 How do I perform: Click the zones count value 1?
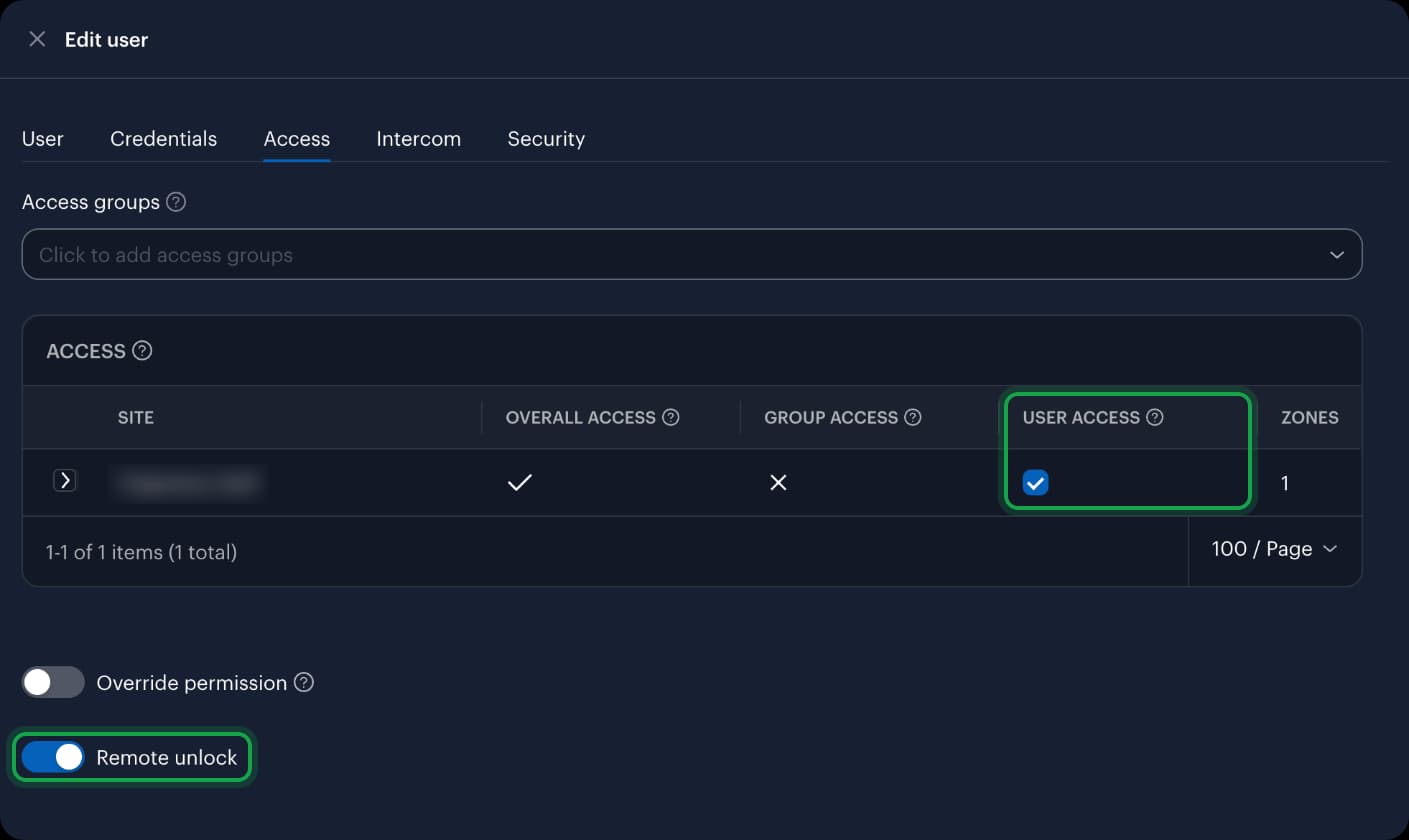tap(1285, 484)
